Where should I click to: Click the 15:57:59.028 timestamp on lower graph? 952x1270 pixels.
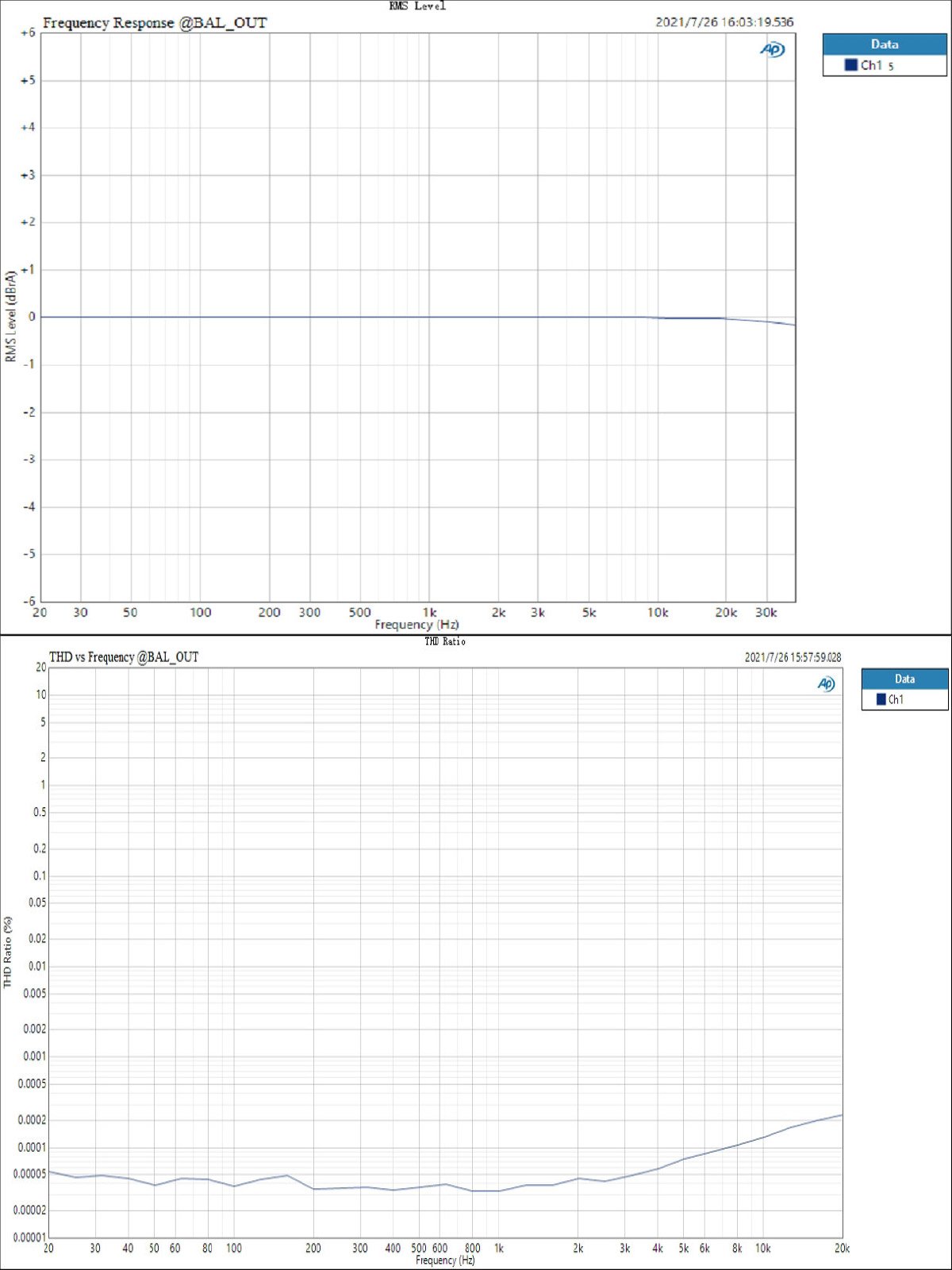[793, 657]
